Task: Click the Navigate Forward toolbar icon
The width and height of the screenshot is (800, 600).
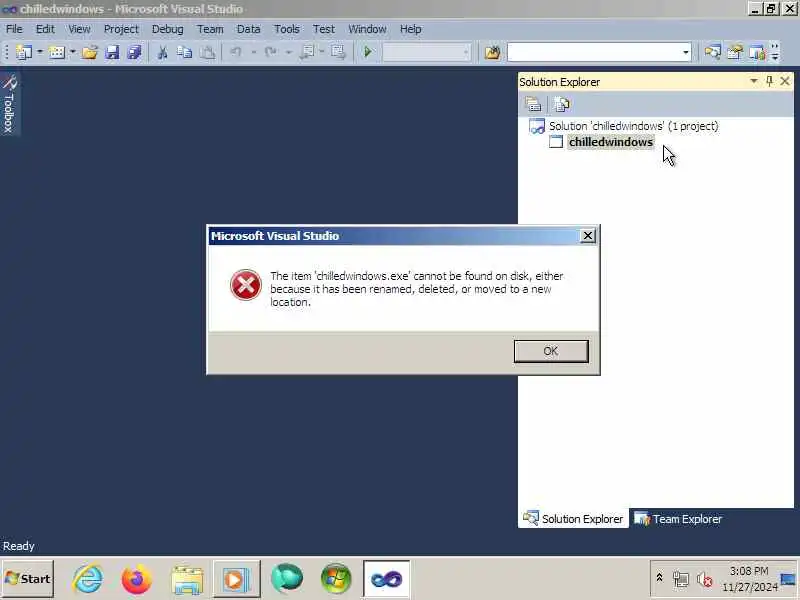Action: coord(338,52)
